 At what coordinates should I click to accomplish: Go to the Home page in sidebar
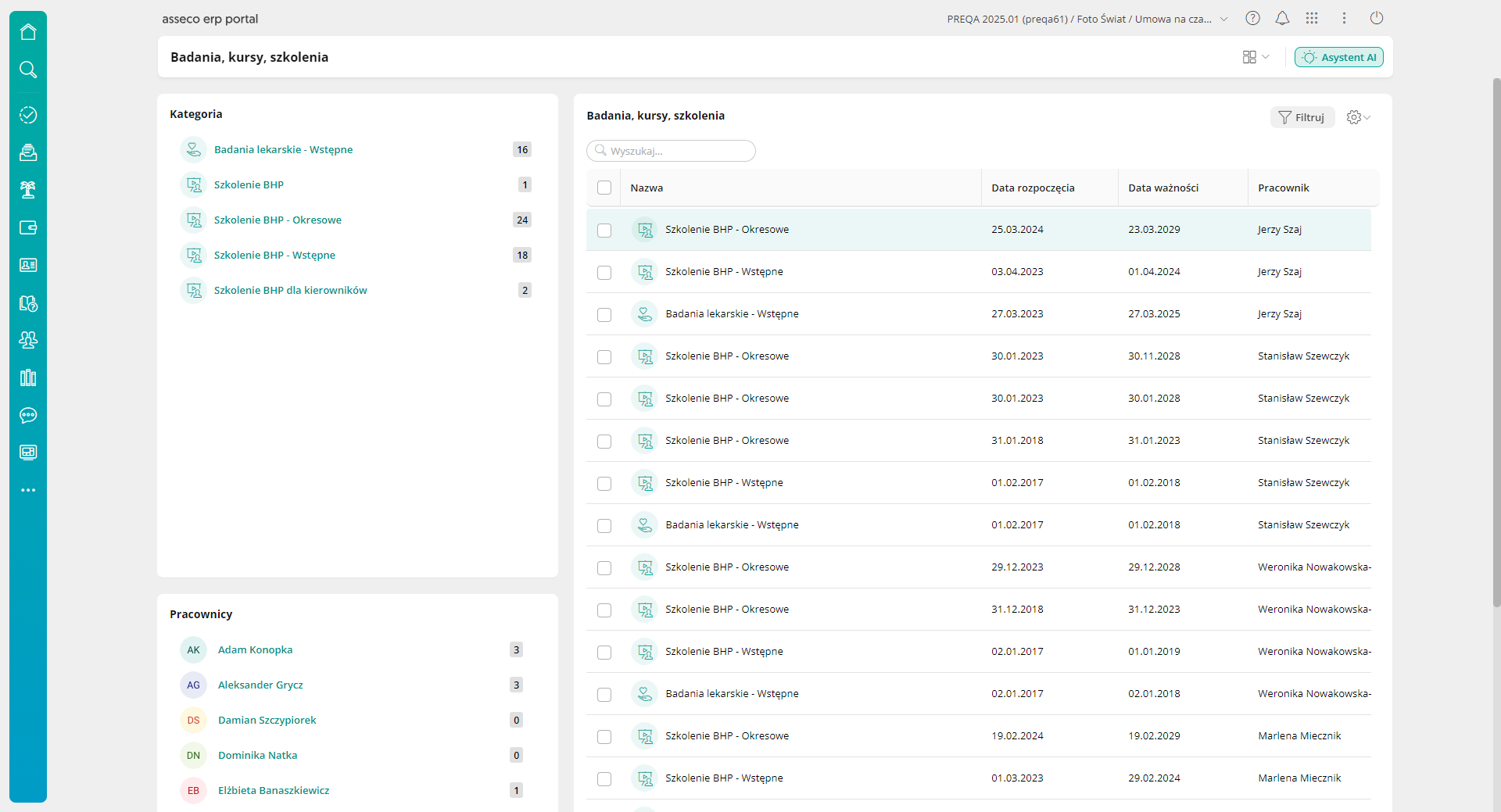pyautogui.click(x=28, y=32)
